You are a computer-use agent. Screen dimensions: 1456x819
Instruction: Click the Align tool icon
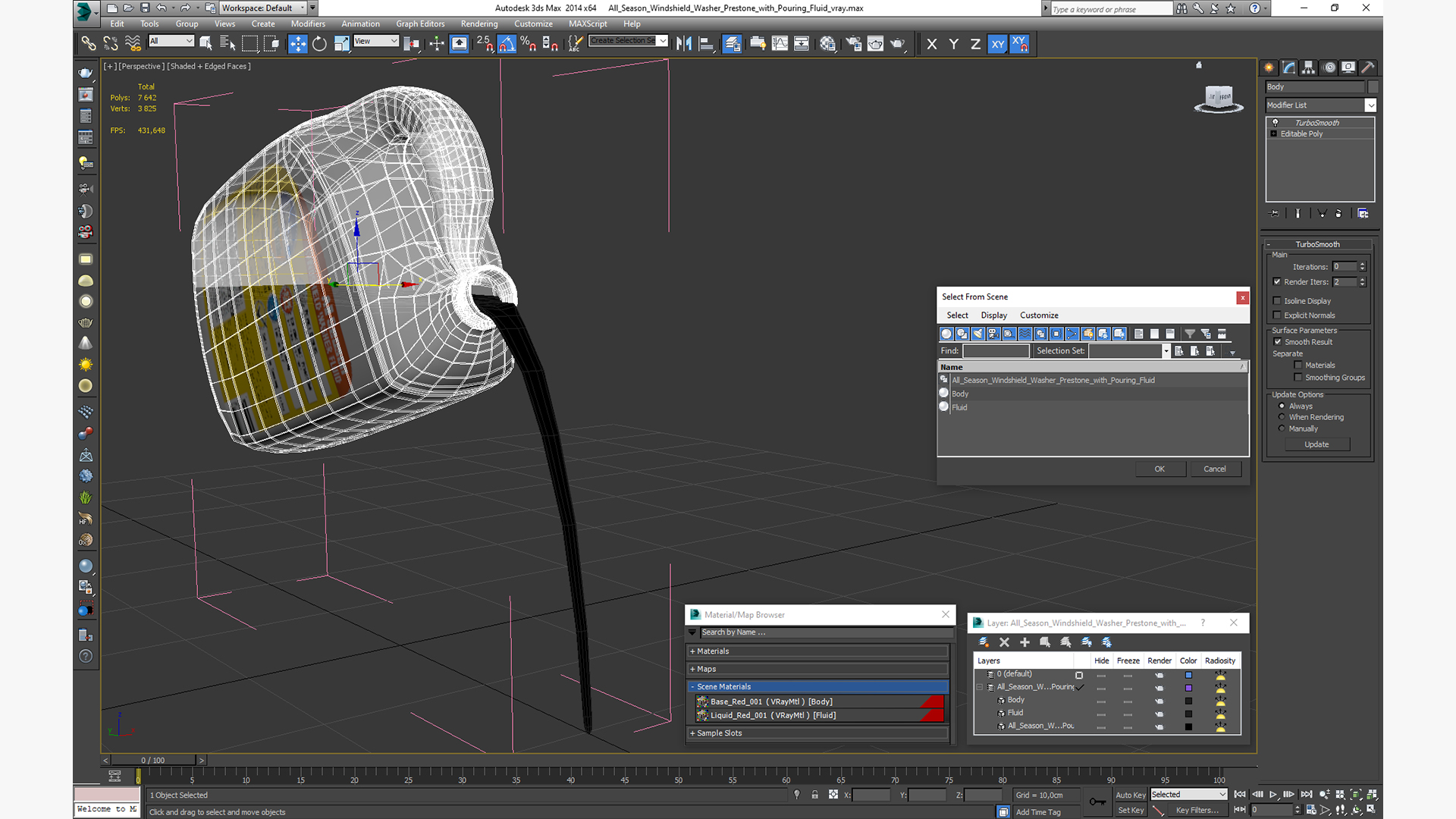[706, 44]
